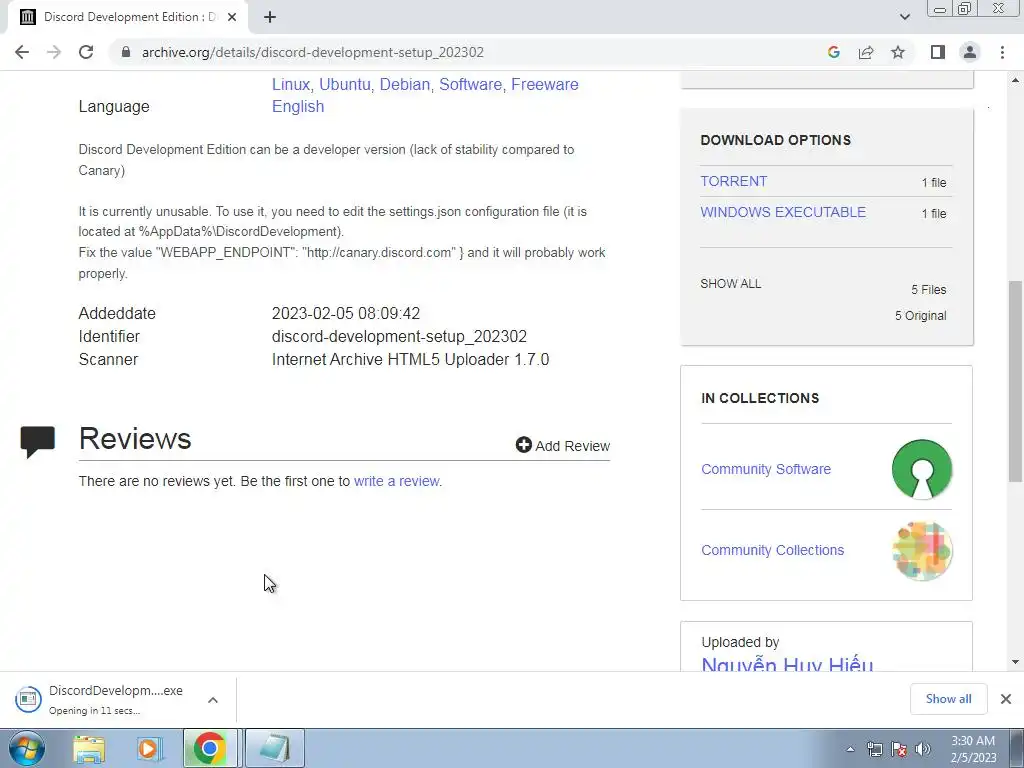1024x768 pixels.
Task: Click the Add Review button
Action: pos(563,445)
